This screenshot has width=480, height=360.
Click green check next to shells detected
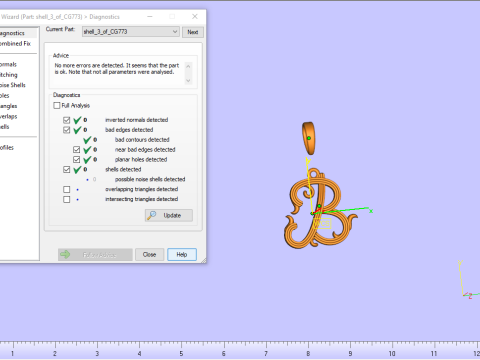point(77,170)
